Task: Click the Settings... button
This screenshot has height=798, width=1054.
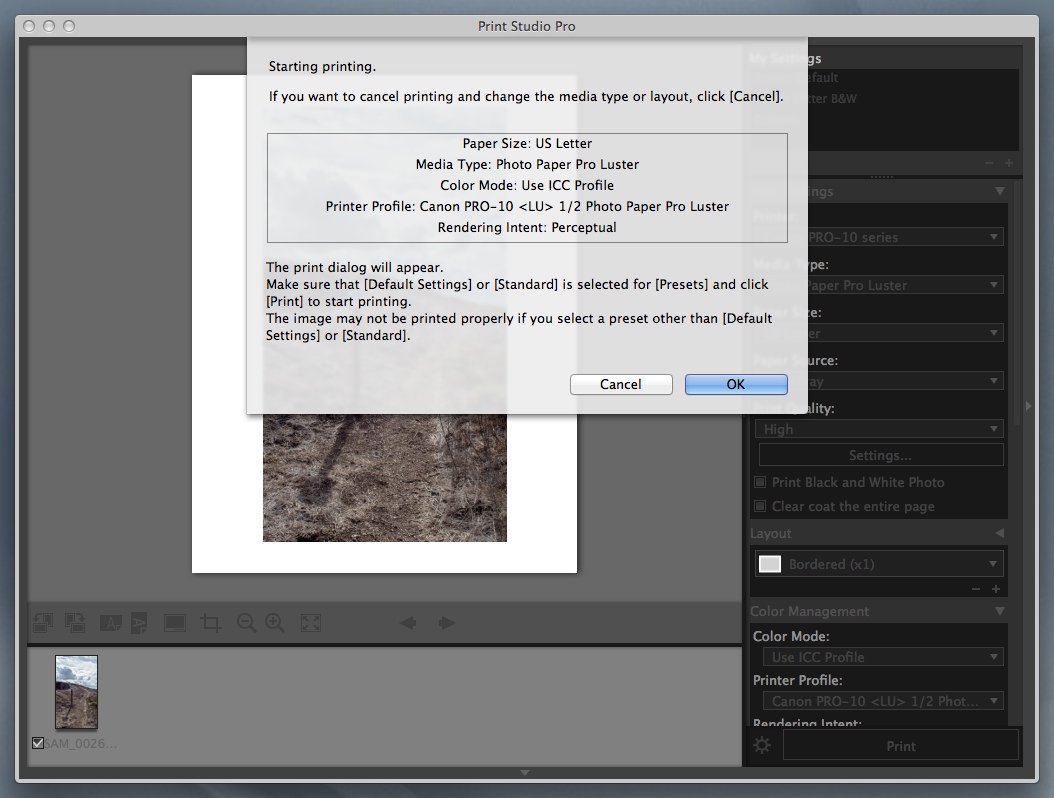Action: pyautogui.click(x=880, y=455)
